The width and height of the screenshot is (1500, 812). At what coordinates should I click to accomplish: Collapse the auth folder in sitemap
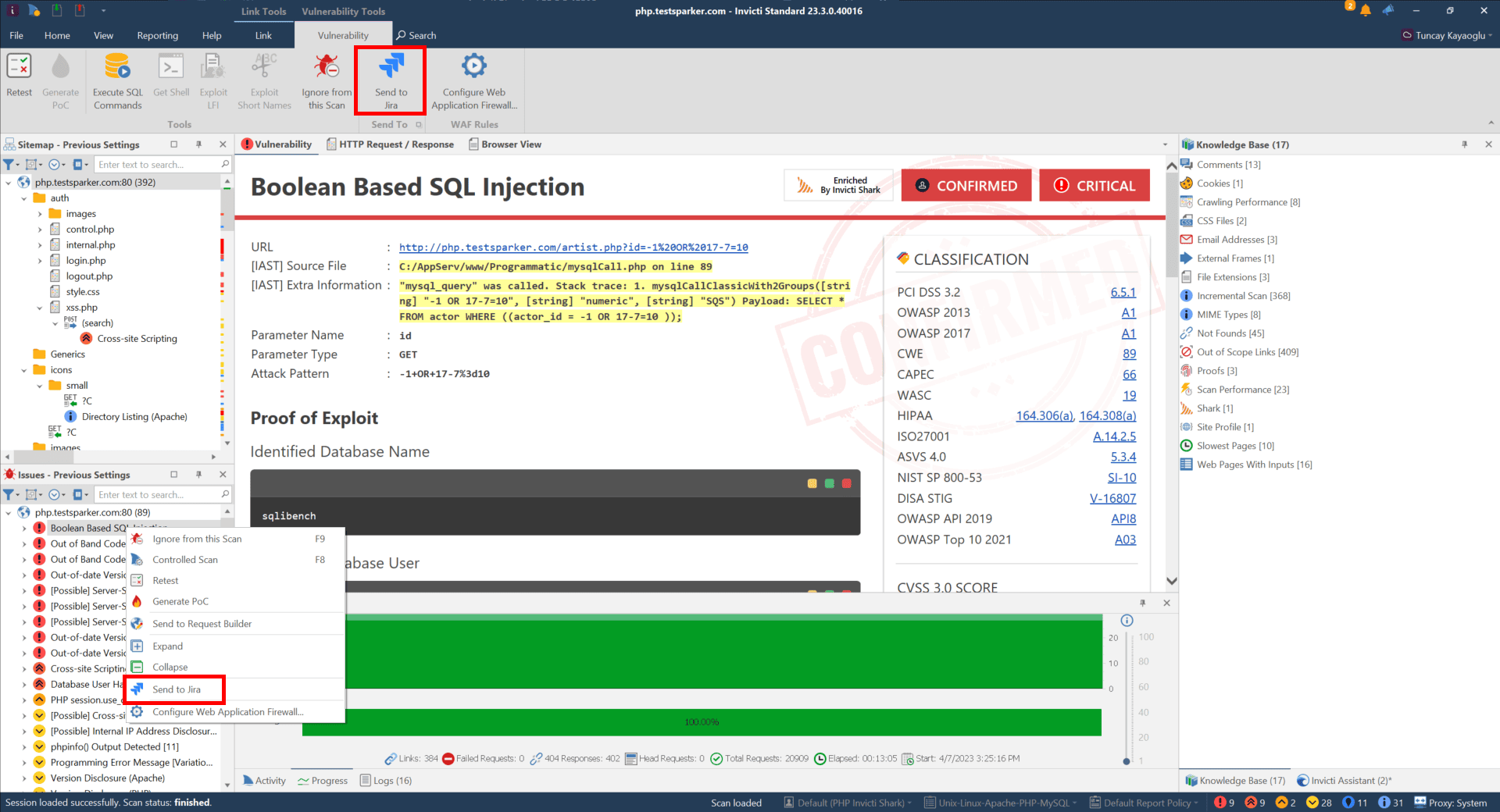[x=24, y=198]
